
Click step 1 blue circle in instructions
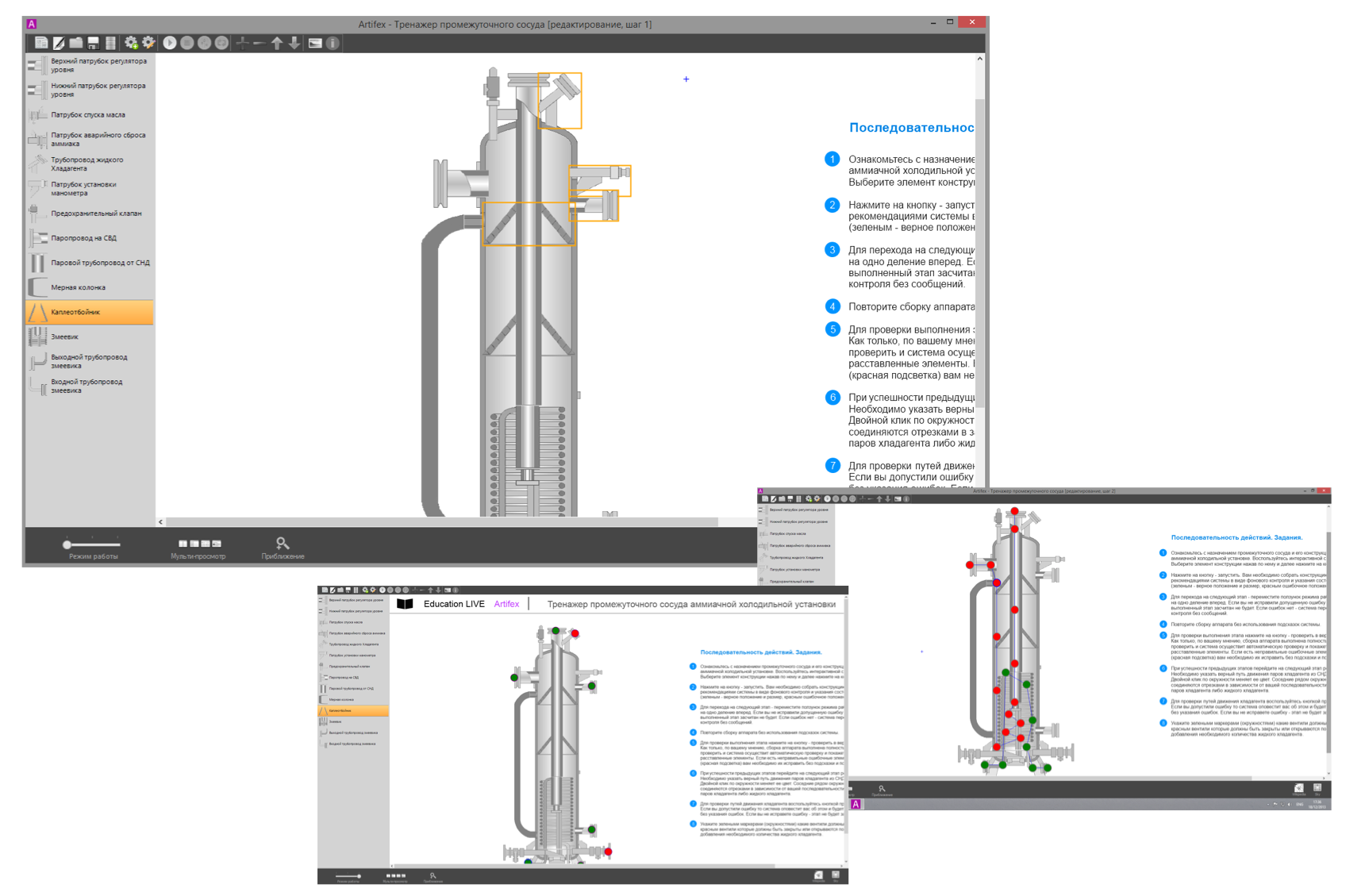point(832,160)
